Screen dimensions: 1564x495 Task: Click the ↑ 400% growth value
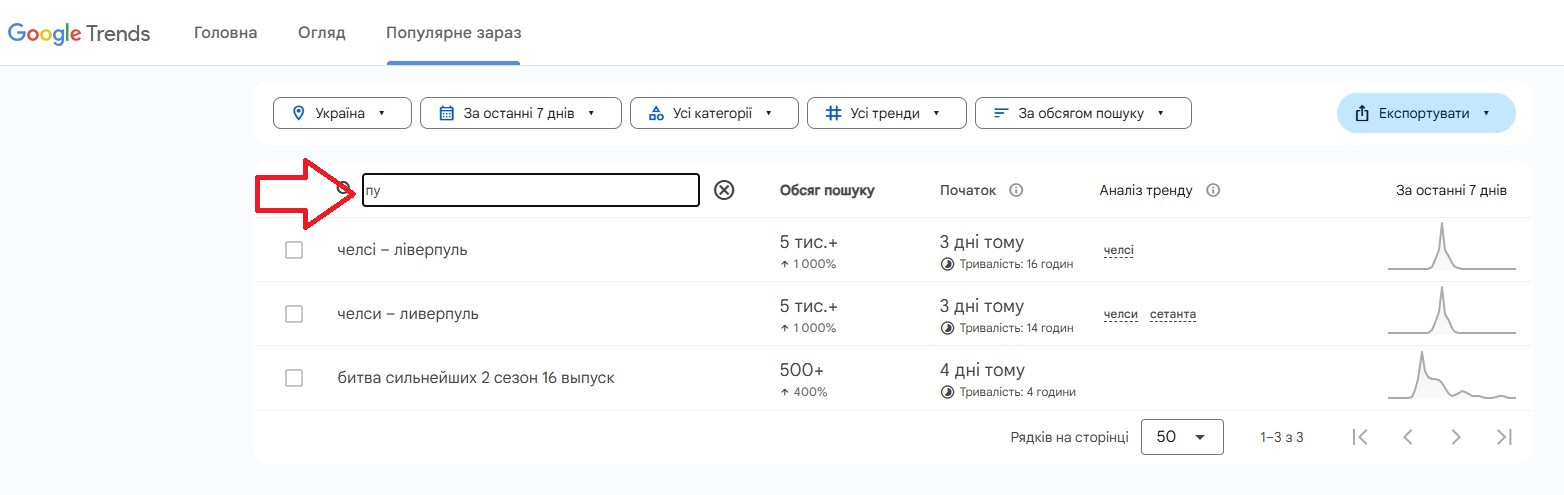pyautogui.click(x=804, y=392)
